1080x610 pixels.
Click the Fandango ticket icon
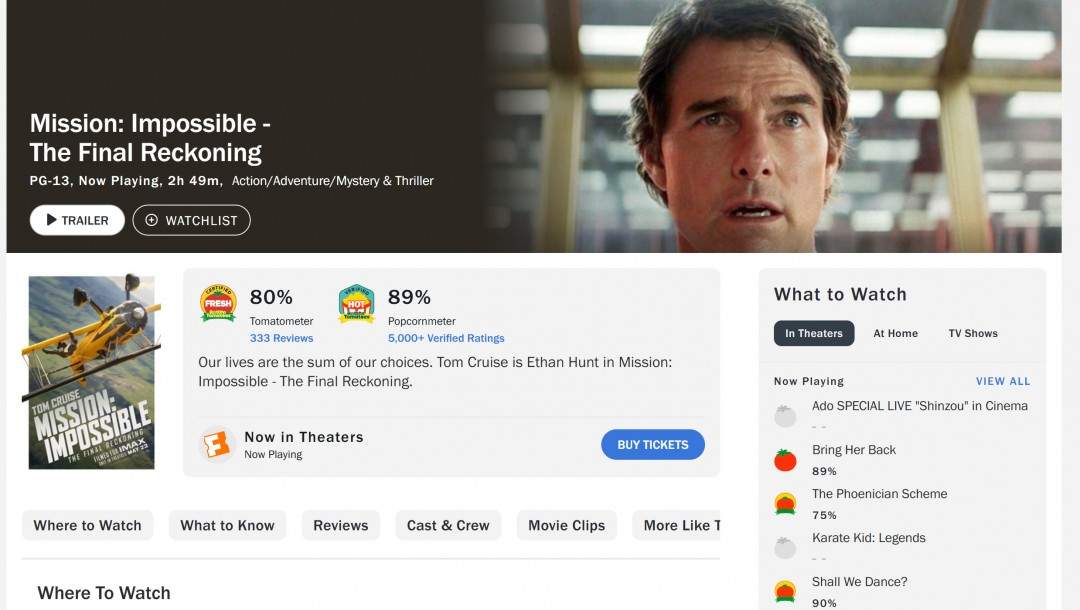216,444
